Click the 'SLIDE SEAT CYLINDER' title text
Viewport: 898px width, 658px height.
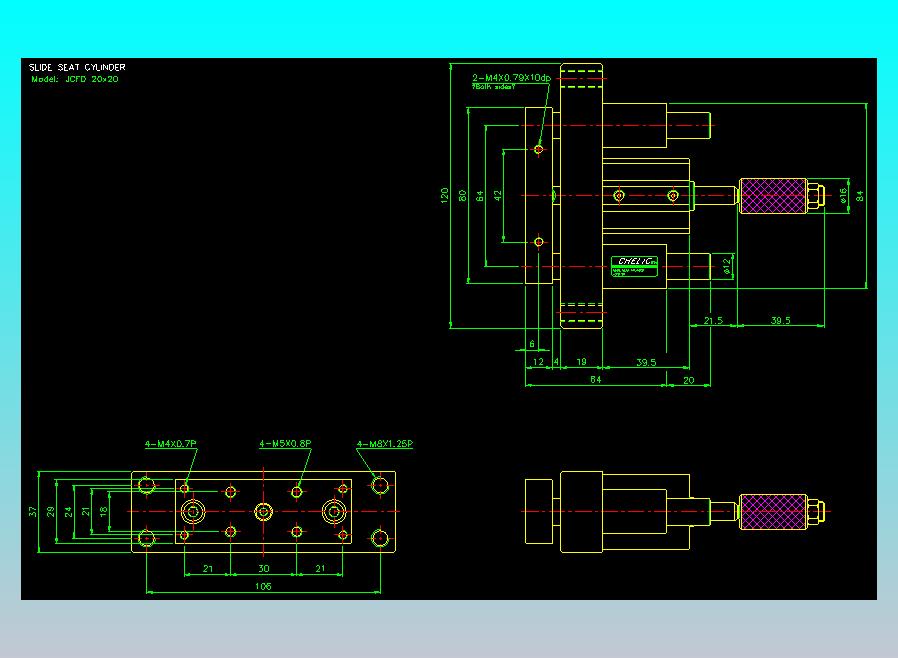(x=77, y=68)
